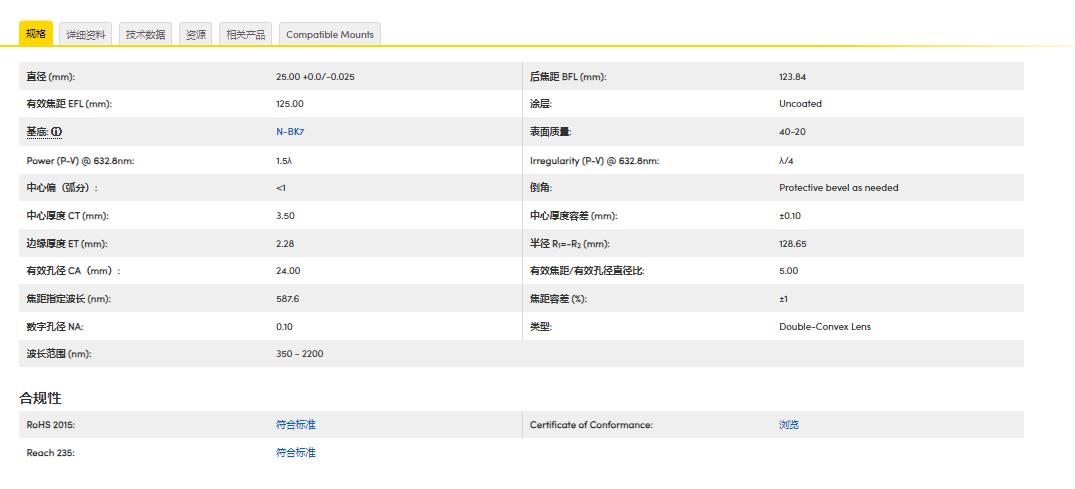Open the Compatible Mounts tab
Screen dimensions: 1075x489
[329, 34]
